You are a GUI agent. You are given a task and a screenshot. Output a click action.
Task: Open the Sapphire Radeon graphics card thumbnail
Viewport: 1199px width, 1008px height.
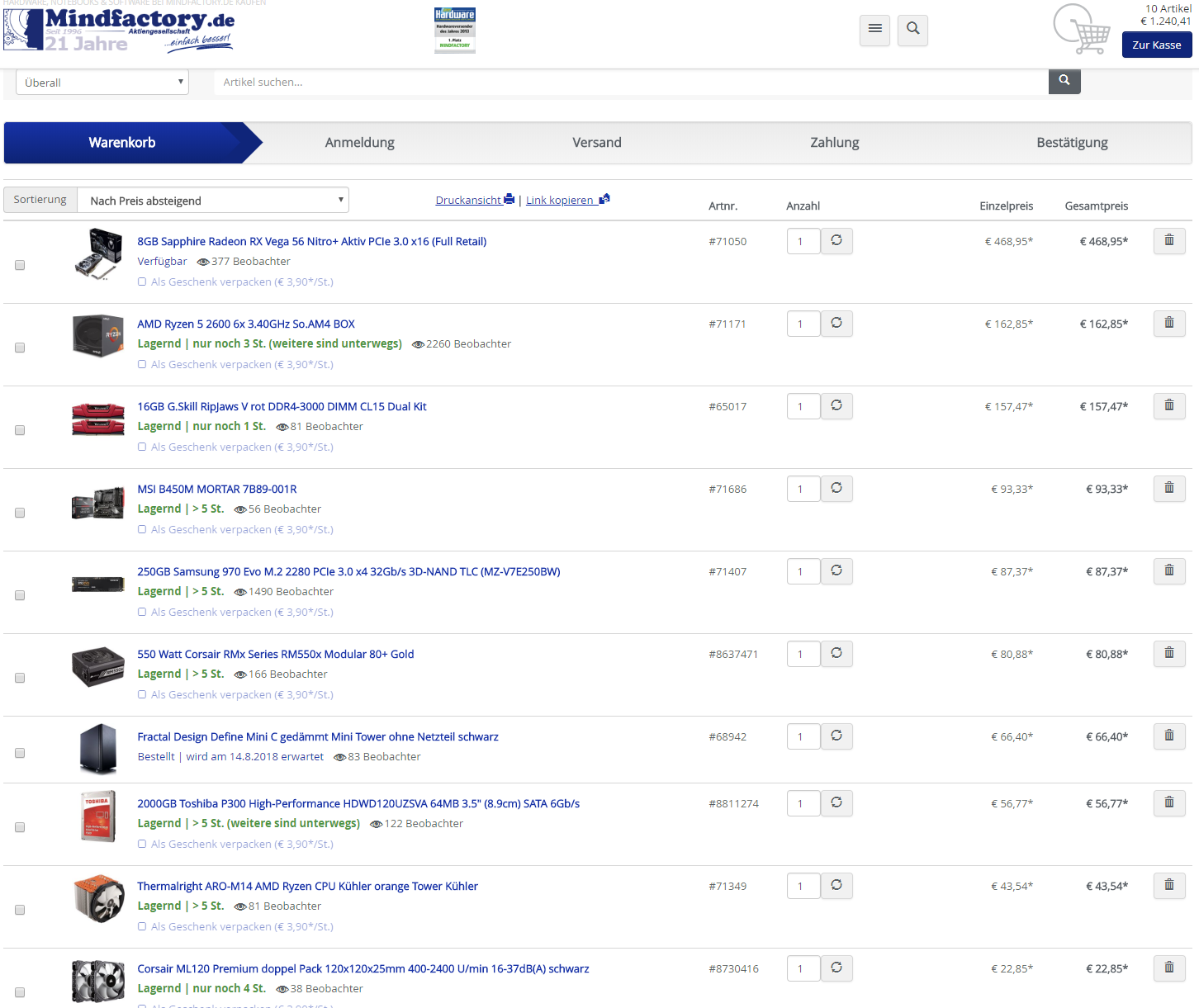pos(97,253)
